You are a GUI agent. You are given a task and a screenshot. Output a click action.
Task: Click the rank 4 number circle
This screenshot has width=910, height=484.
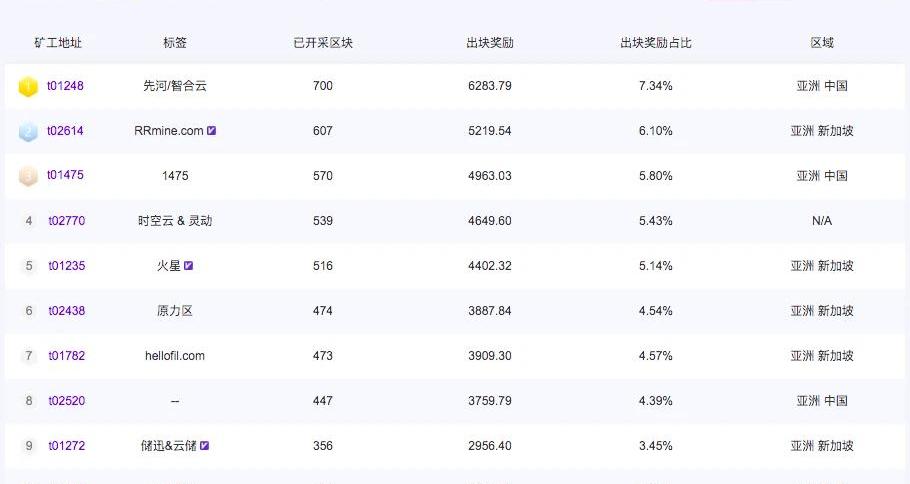29,221
